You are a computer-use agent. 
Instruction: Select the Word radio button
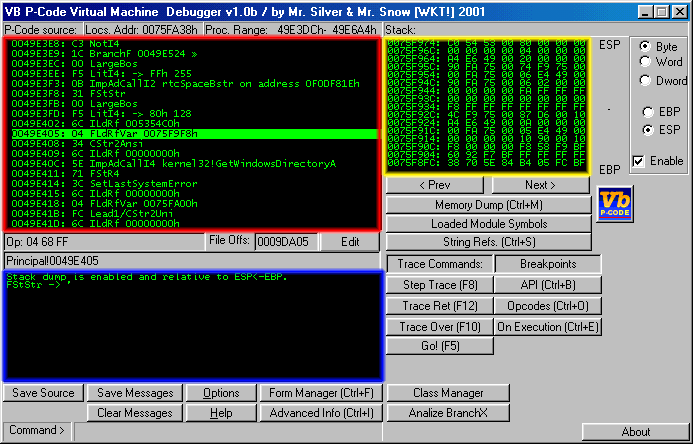[x=645, y=62]
